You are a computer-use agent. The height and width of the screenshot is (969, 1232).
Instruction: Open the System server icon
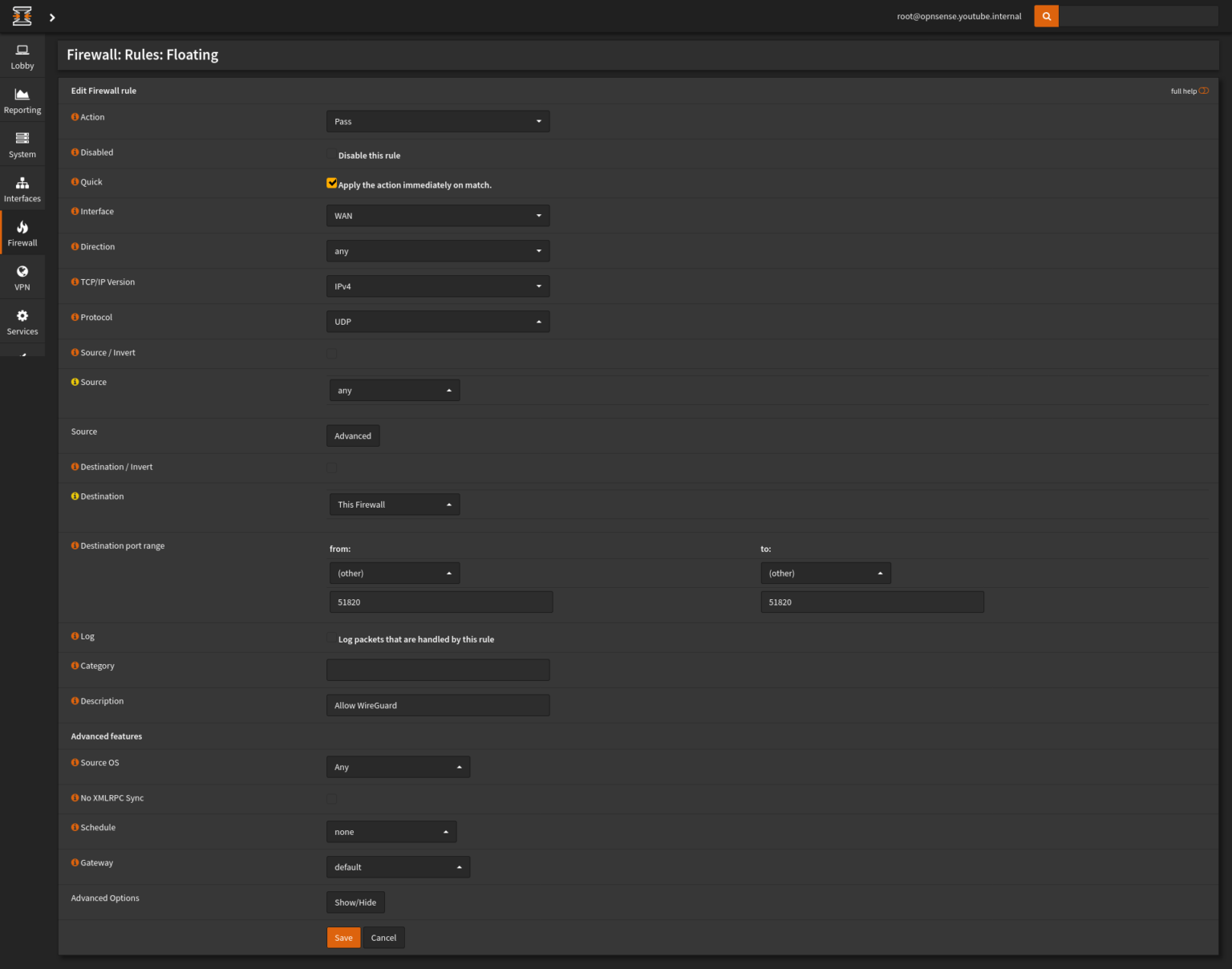22,139
